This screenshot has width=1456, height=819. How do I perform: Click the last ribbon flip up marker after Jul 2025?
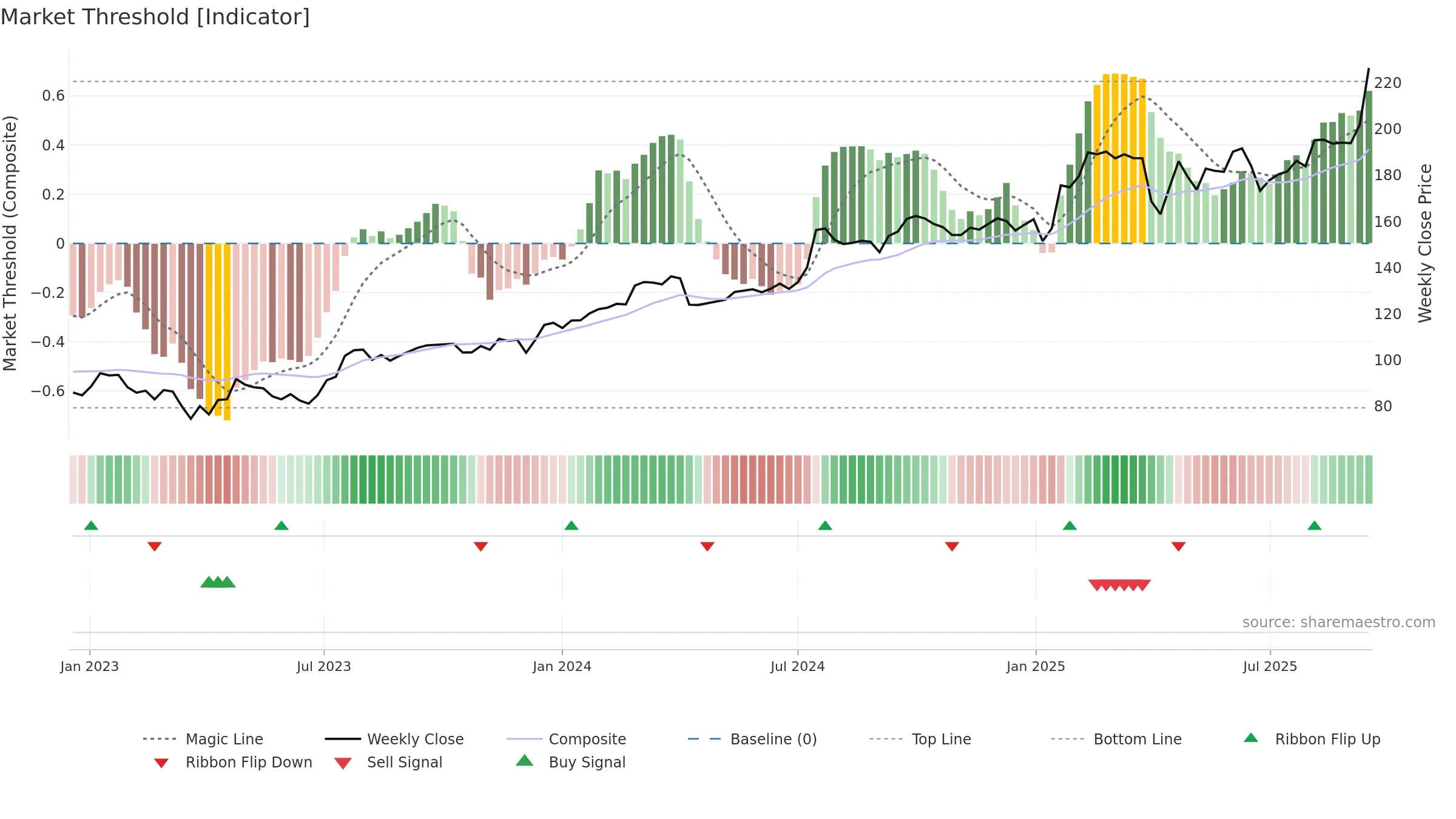pos(1315,525)
